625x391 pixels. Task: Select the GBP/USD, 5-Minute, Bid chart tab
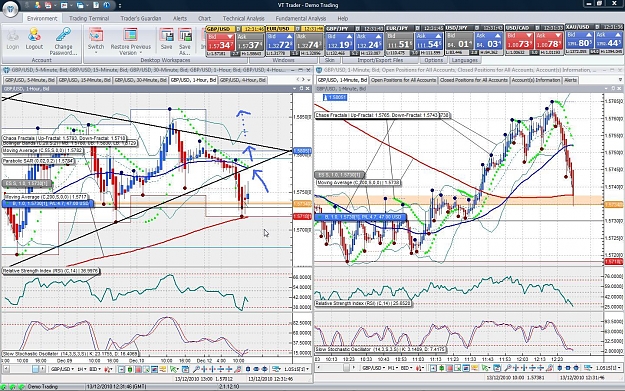29,80
